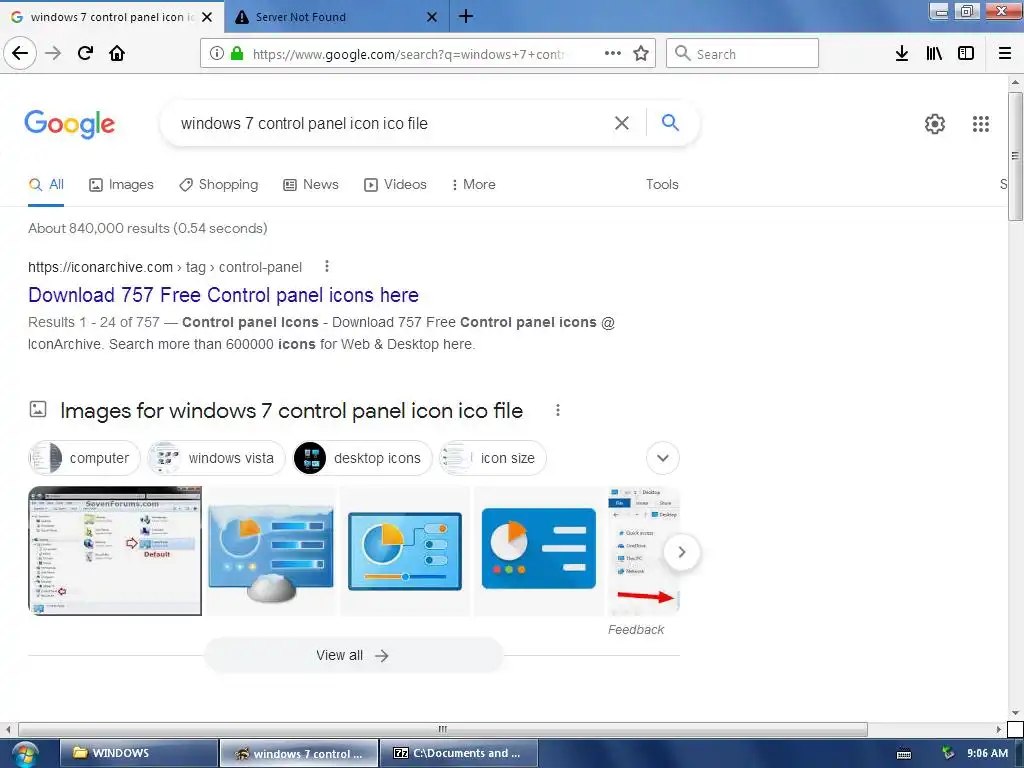Image resolution: width=1024 pixels, height=768 pixels.
Task: Go to the Google logo homepage
Action: pos(70,124)
